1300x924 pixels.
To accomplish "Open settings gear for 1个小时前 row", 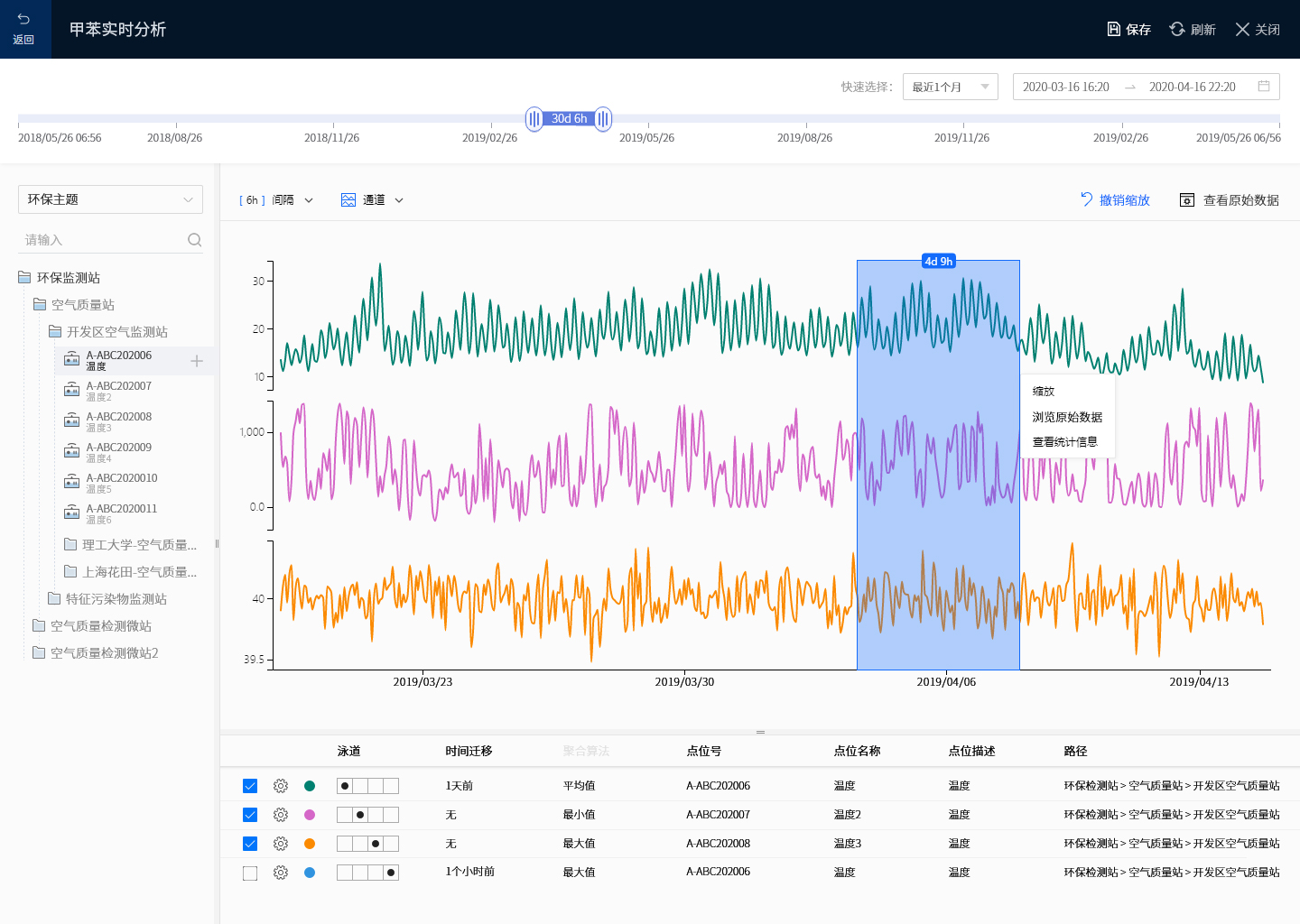I will click(x=281, y=873).
